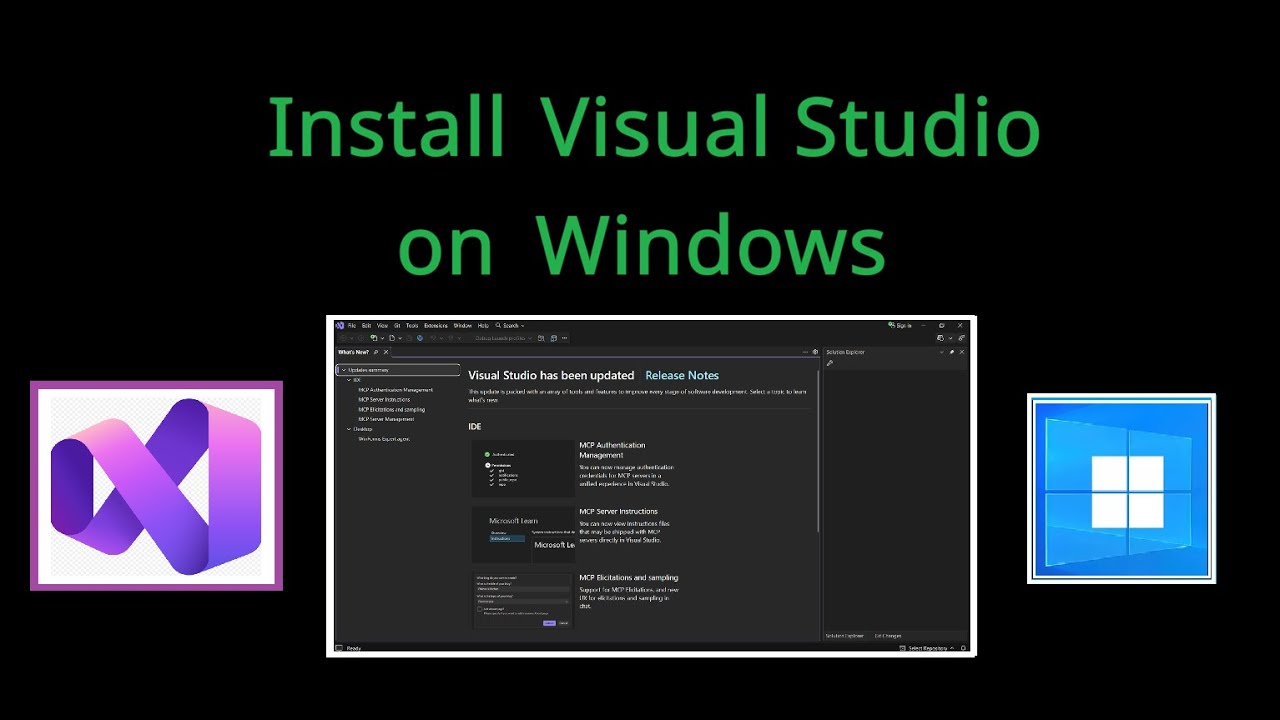
Task: Select MCP Server Instructions in the tree
Action: point(384,400)
